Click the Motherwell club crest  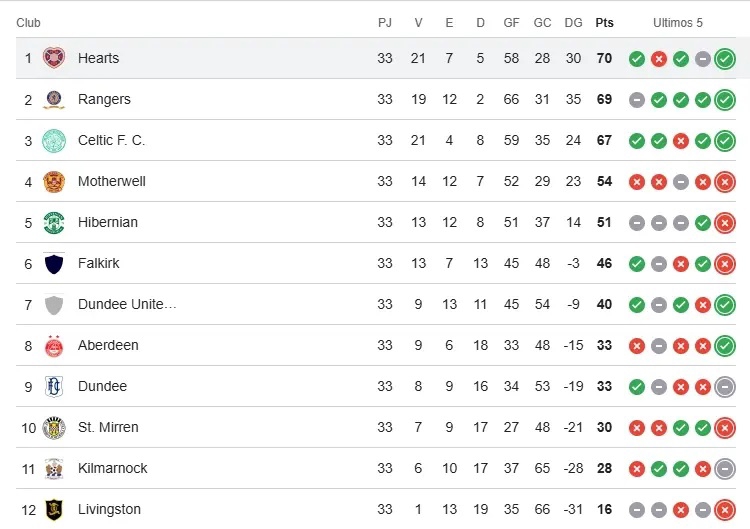[x=54, y=181]
